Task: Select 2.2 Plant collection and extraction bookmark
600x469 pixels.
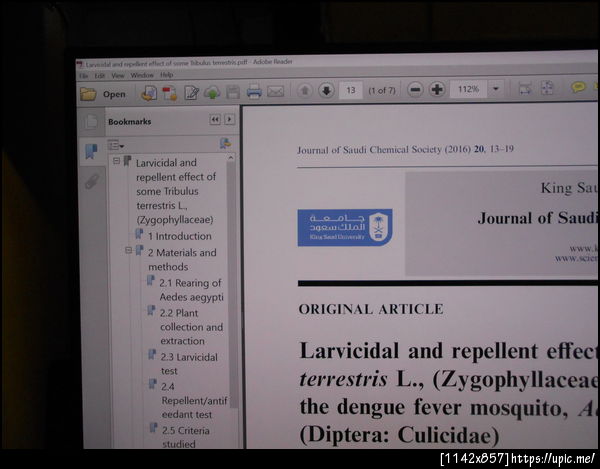Action: click(191, 327)
